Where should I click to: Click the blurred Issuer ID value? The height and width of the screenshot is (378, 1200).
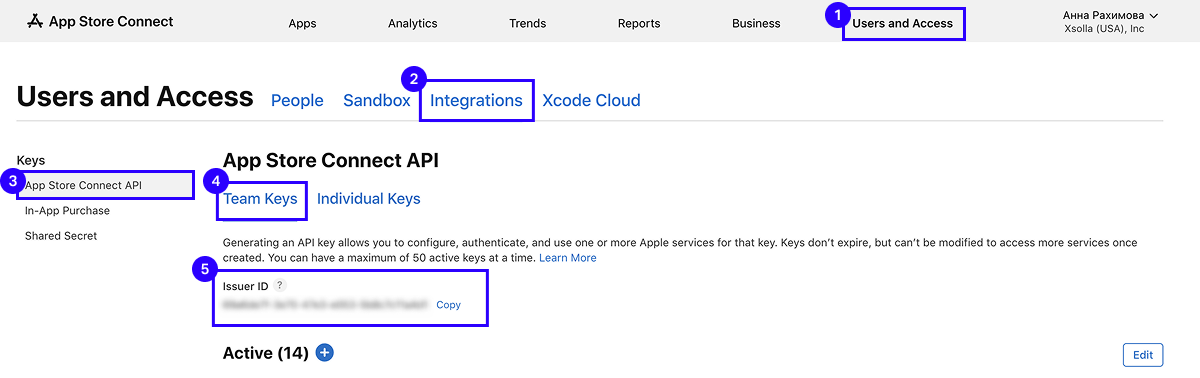(x=325, y=304)
